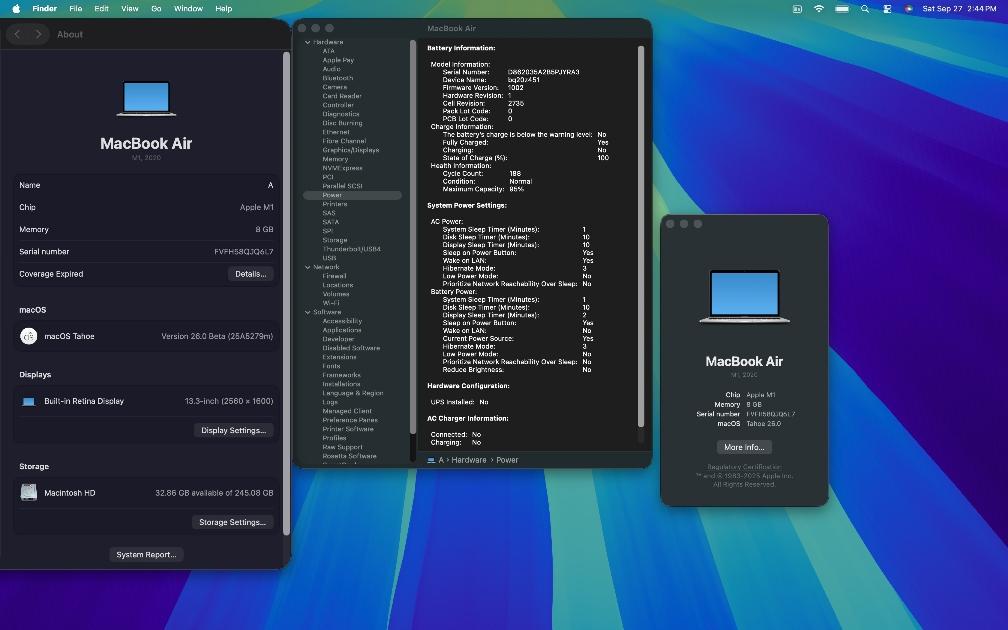Click the About pane vertical scrollbar
The height and width of the screenshot is (630, 1008).
click(286, 292)
